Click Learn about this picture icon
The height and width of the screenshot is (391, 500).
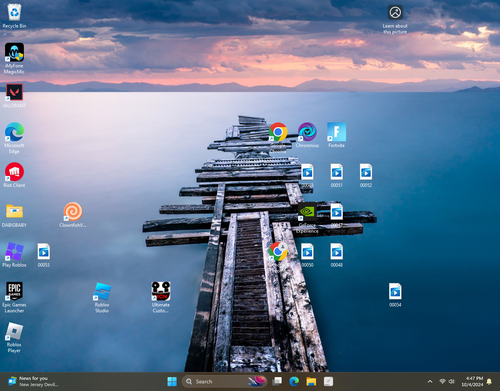click(395, 19)
